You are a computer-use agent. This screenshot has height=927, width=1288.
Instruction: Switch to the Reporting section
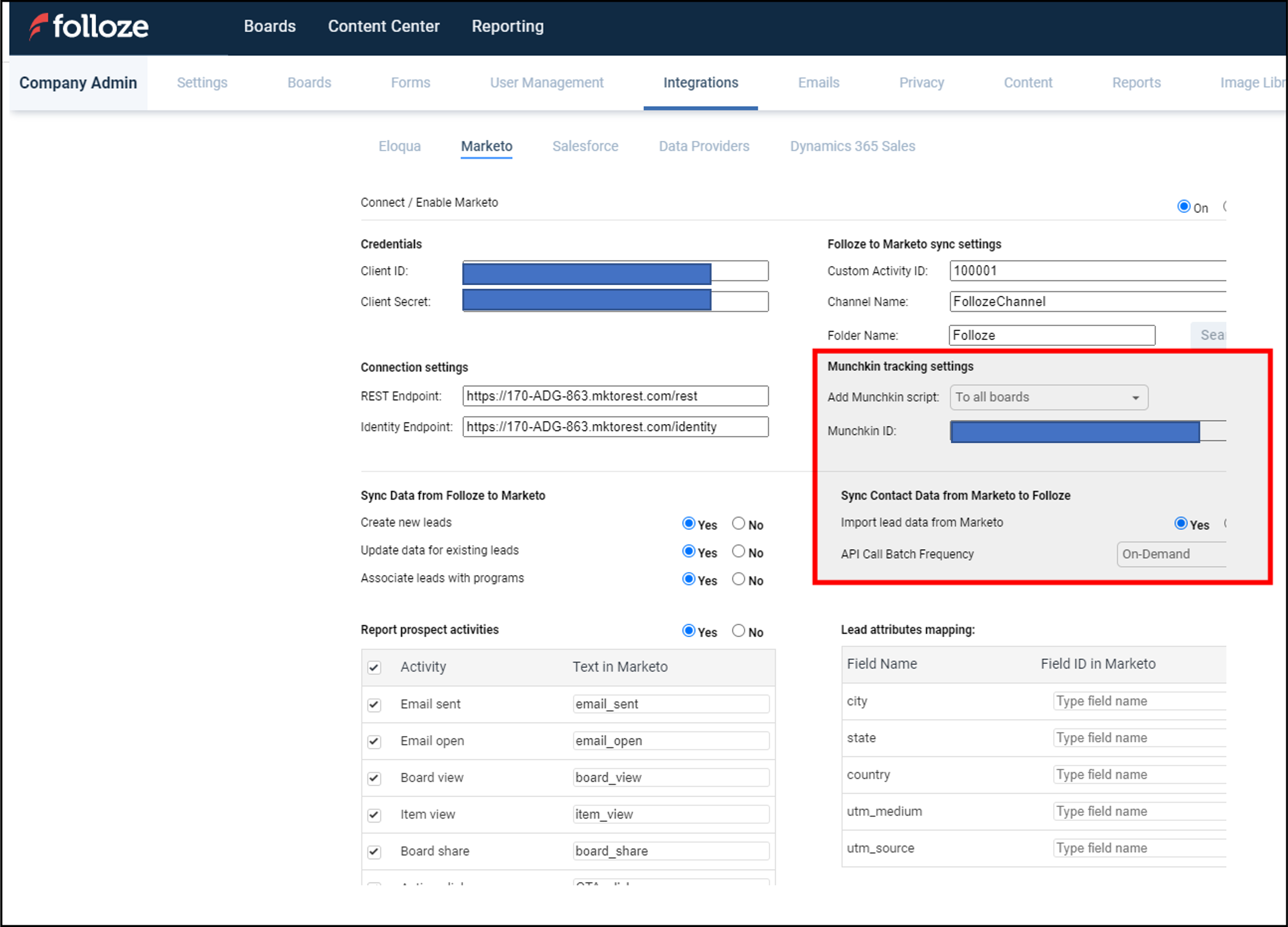(x=507, y=26)
